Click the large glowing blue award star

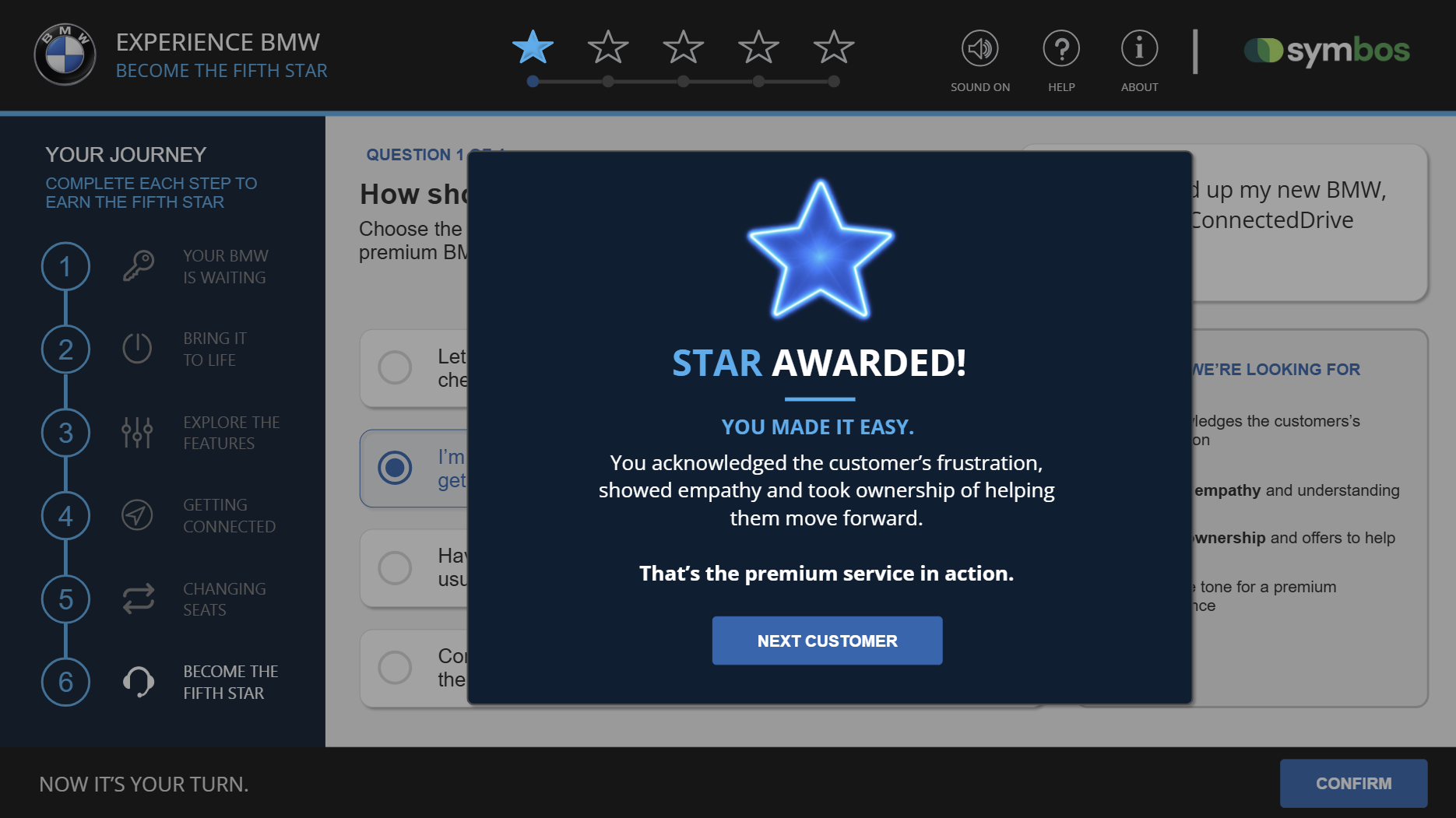tap(820, 251)
